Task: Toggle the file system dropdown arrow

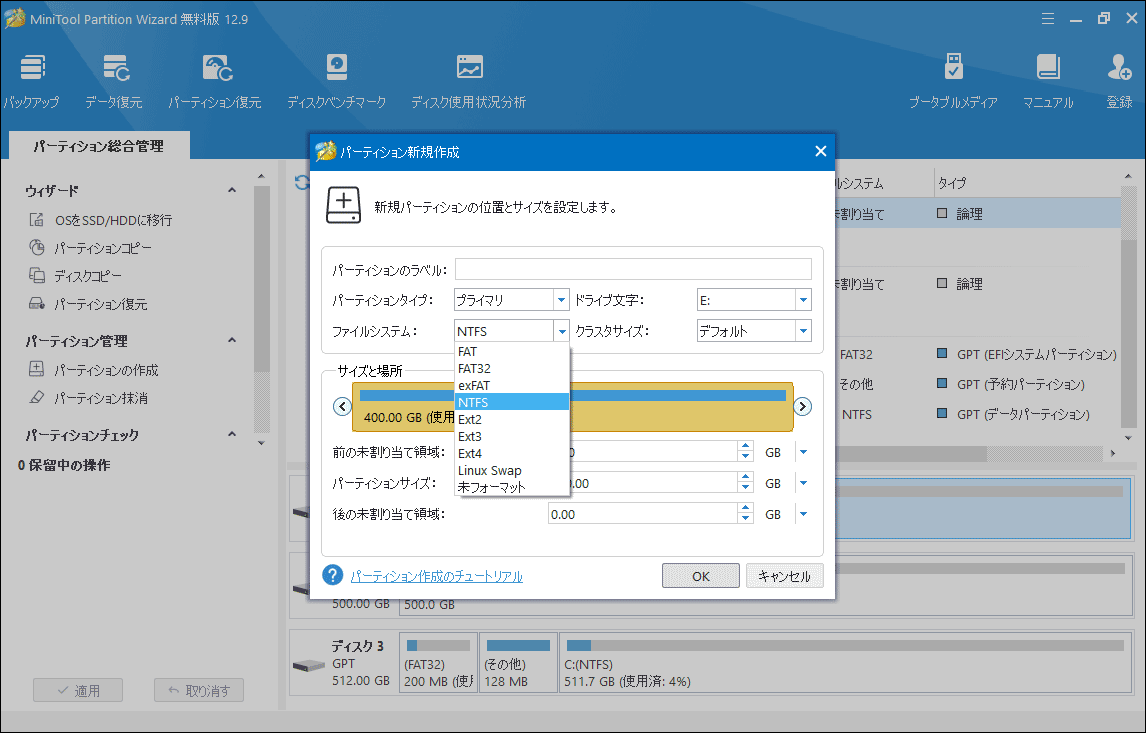Action: tap(561, 331)
